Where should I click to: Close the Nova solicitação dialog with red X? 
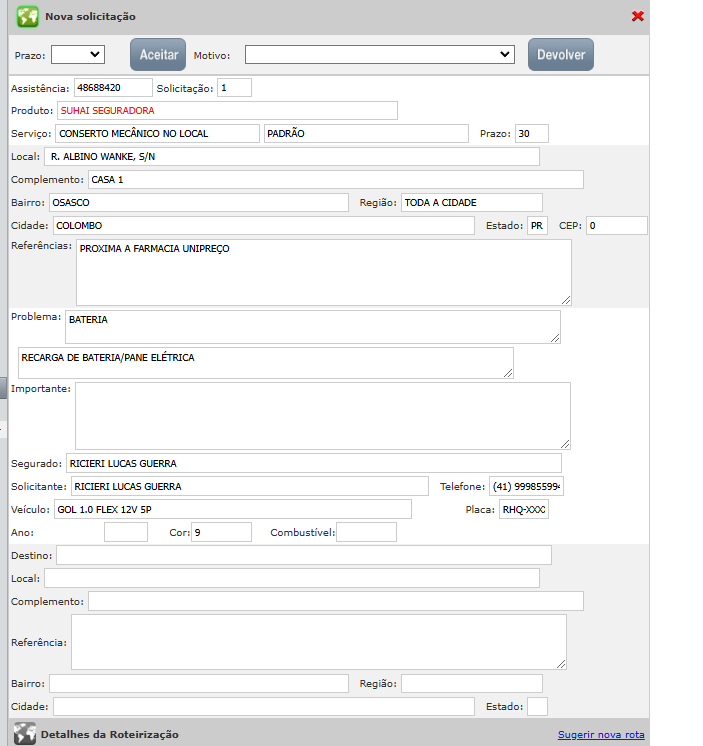pyautogui.click(x=637, y=16)
